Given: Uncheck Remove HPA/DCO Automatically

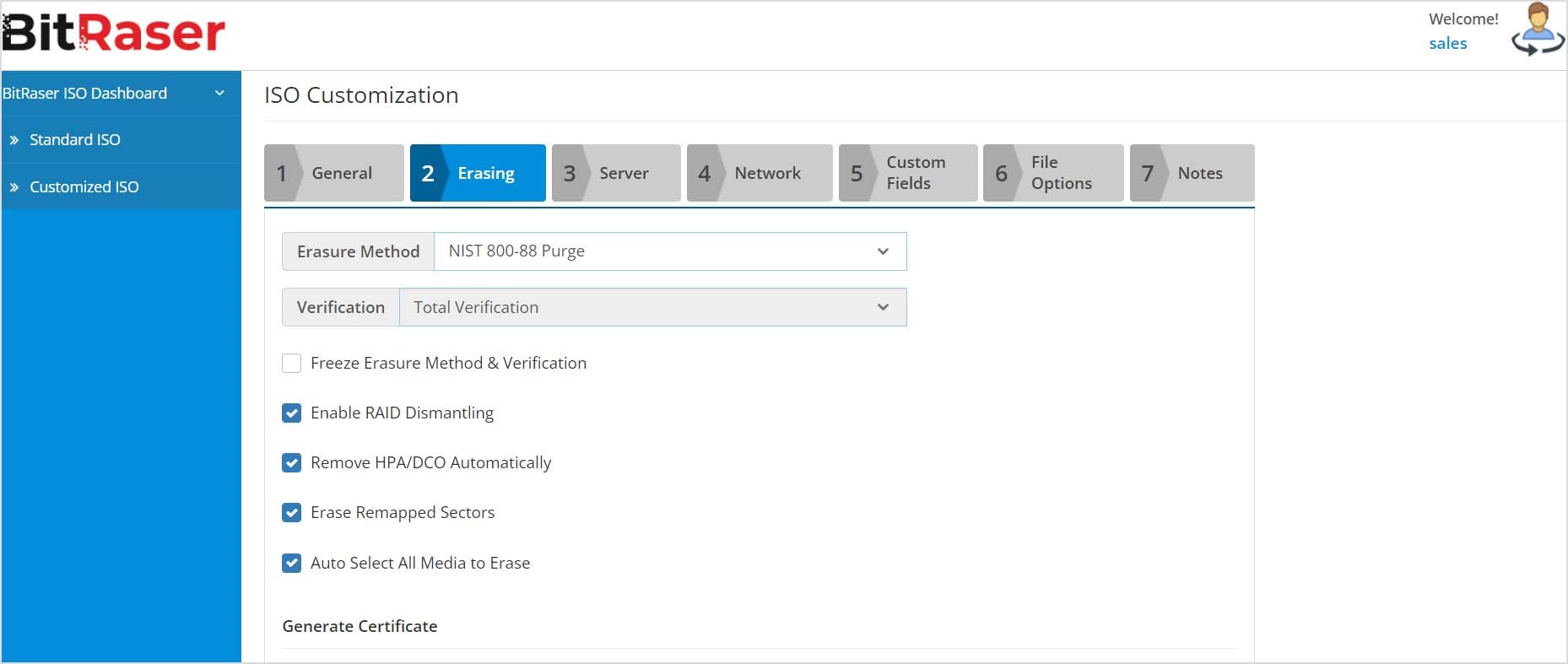Looking at the screenshot, I should pyautogui.click(x=291, y=463).
